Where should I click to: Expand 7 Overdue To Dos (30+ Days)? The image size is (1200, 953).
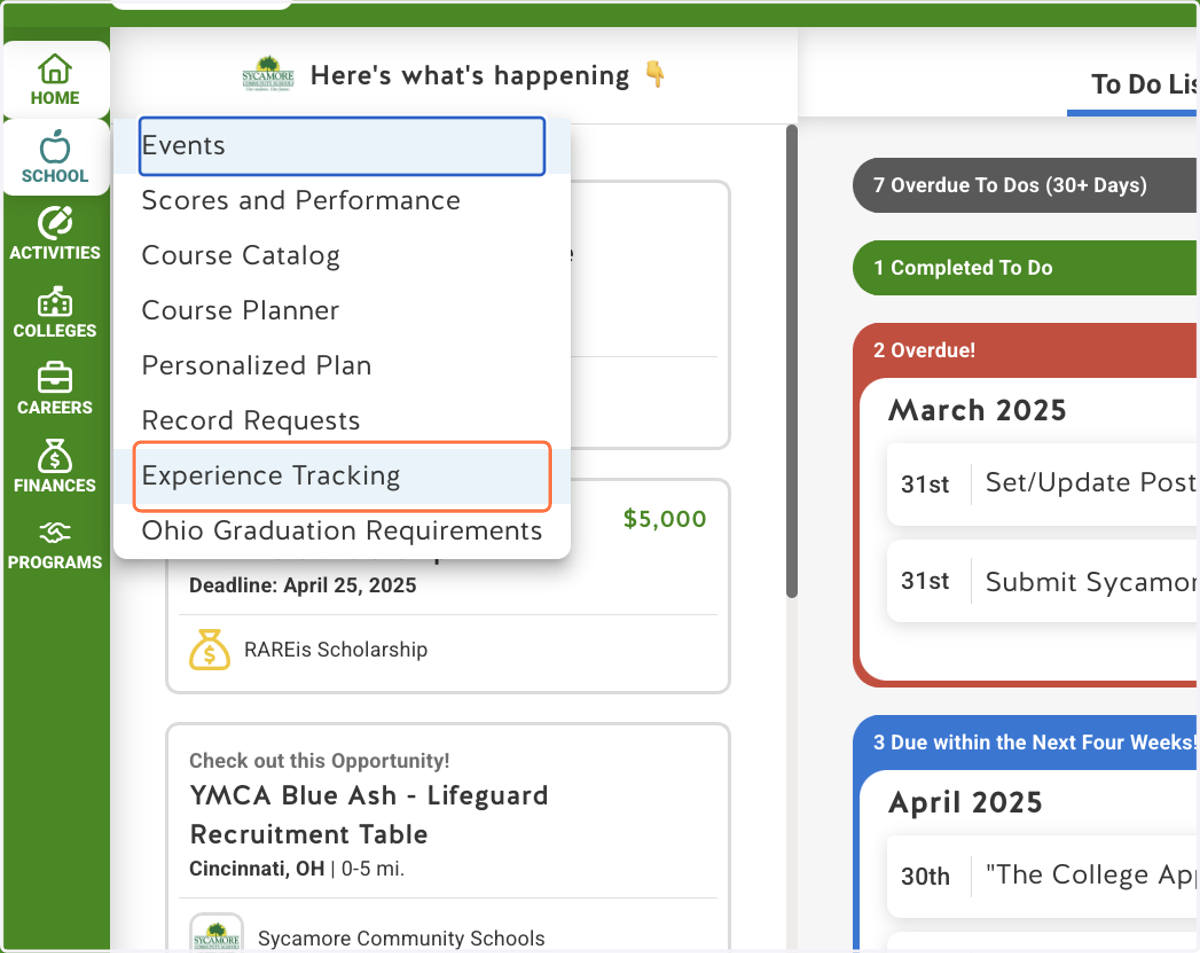(1026, 185)
